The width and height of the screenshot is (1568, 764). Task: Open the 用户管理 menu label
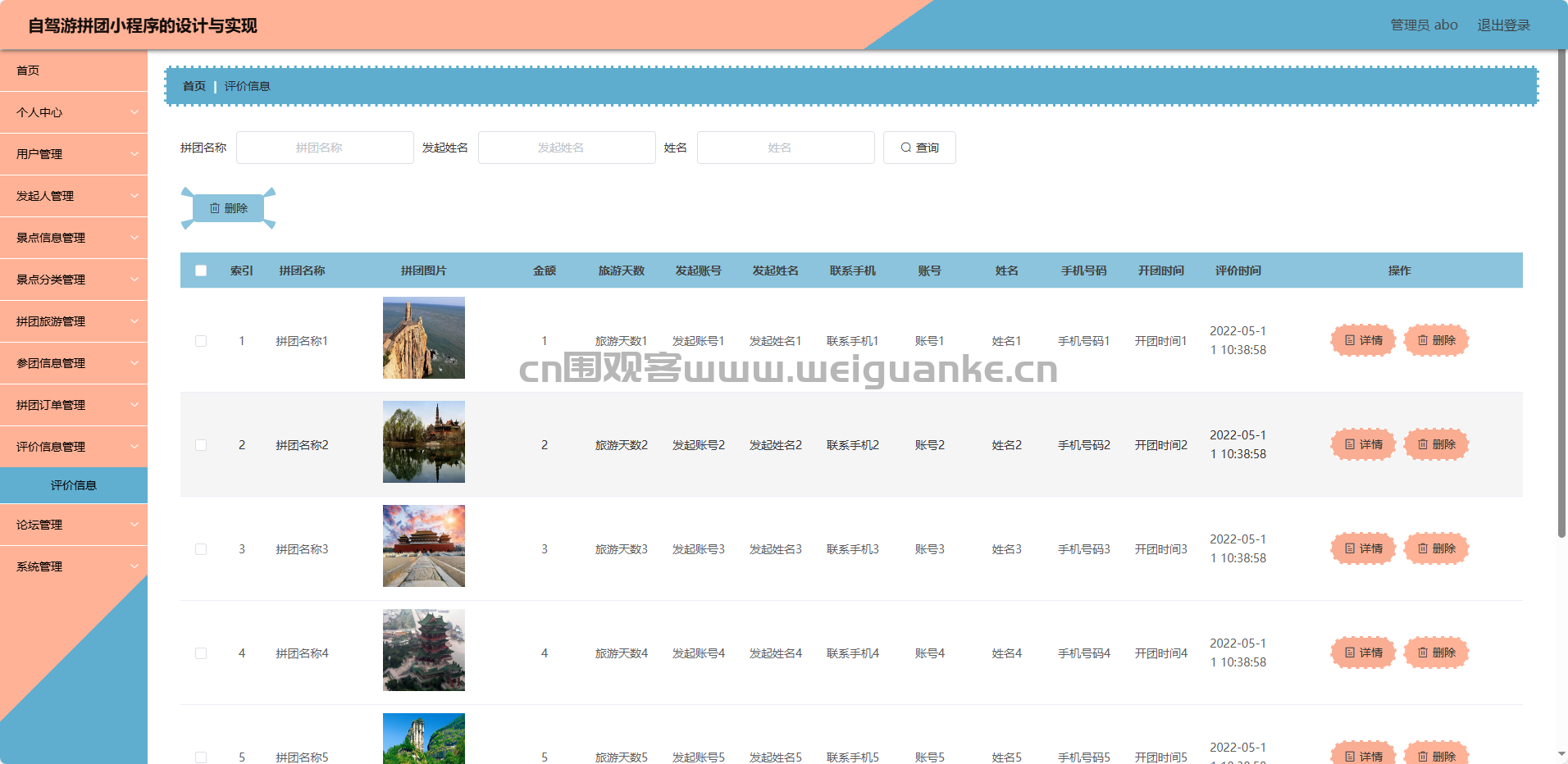pyautogui.click(x=39, y=154)
